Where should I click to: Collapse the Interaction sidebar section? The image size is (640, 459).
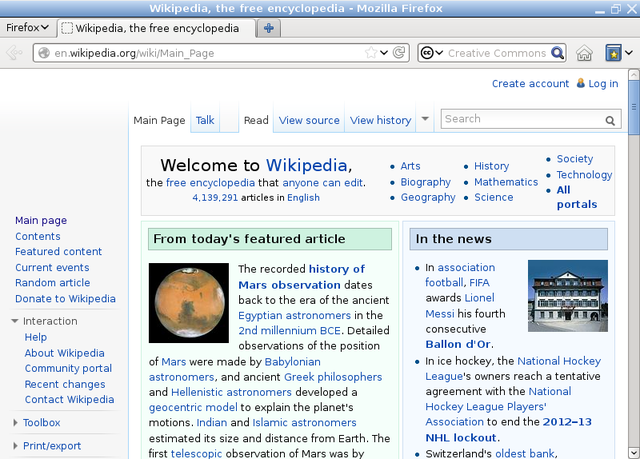15,321
